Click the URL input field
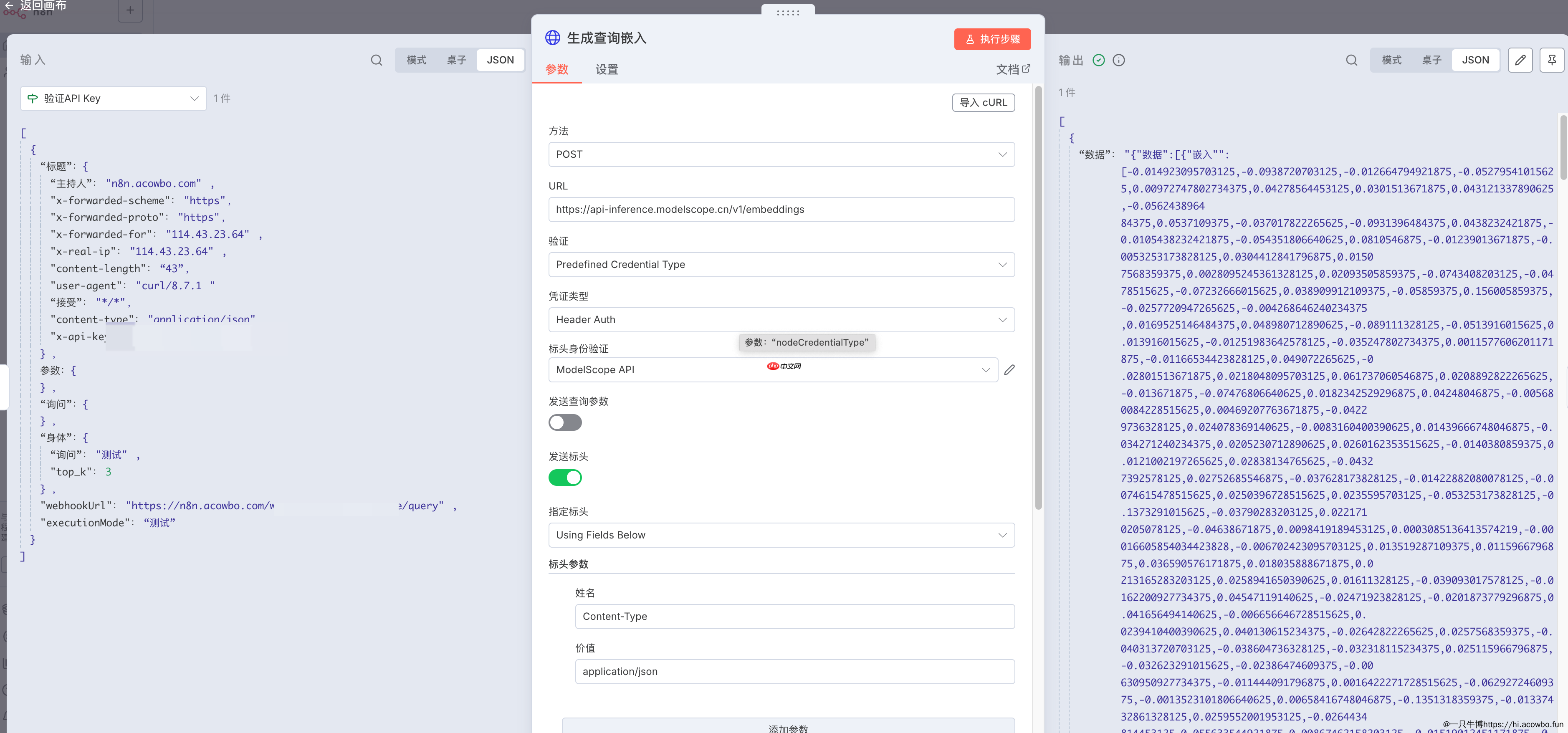The width and height of the screenshot is (1568, 733). pyautogui.click(x=781, y=210)
